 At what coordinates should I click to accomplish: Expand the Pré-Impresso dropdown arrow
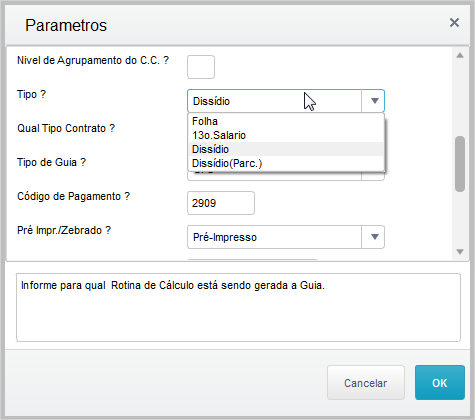coord(373,237)
